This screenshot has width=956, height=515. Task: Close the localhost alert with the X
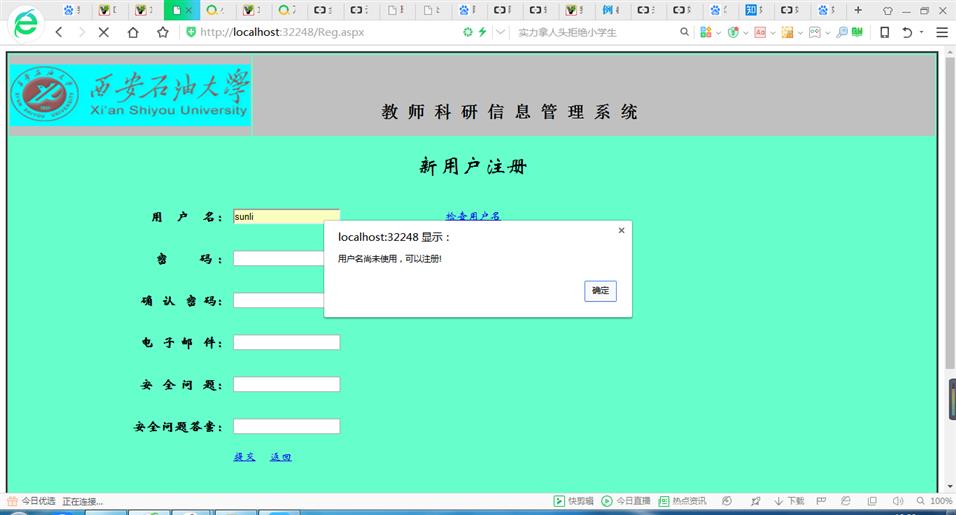tap(621, 230)
